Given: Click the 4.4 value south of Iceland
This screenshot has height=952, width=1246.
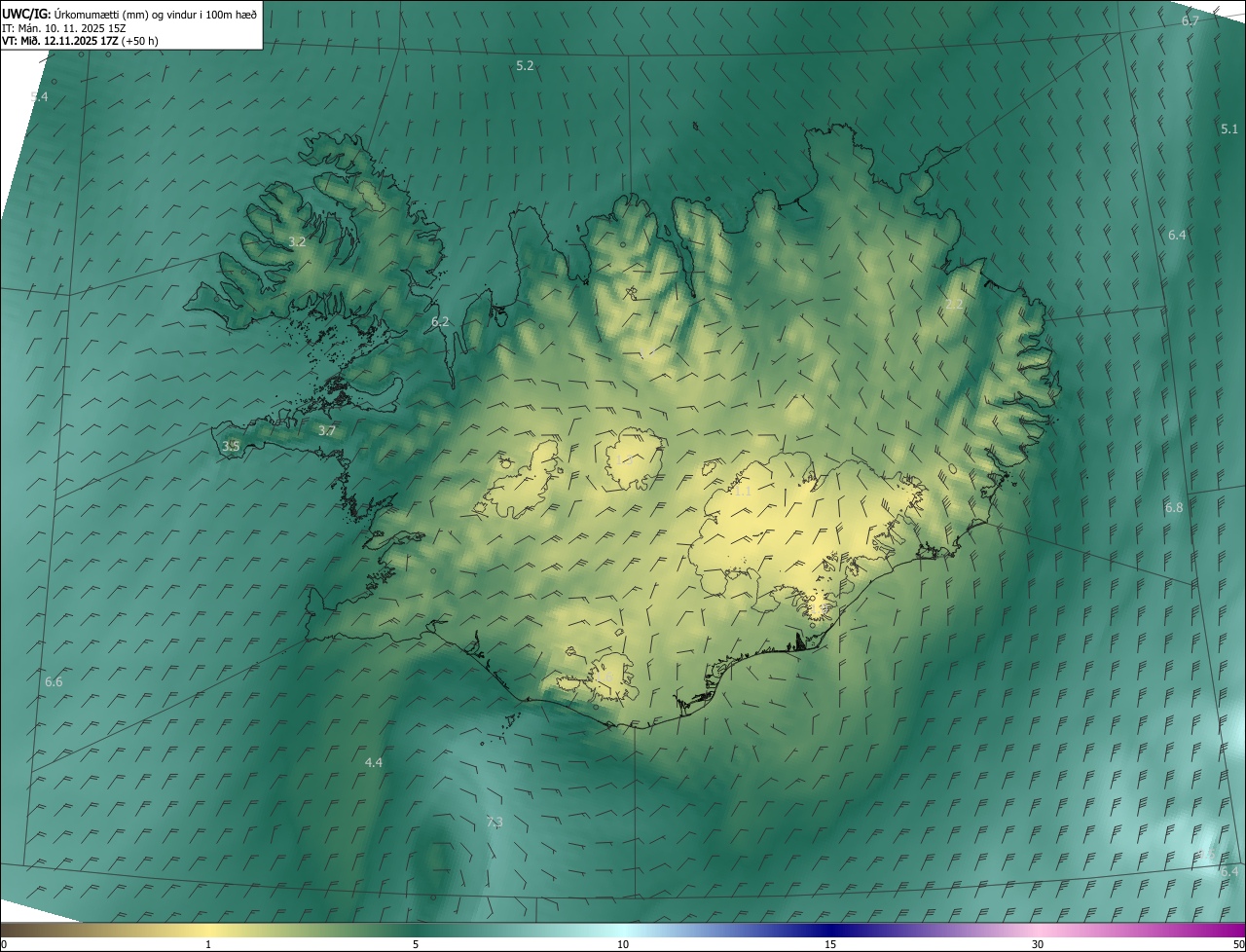Looking at the screenshot, I should [x=373, y=762].
